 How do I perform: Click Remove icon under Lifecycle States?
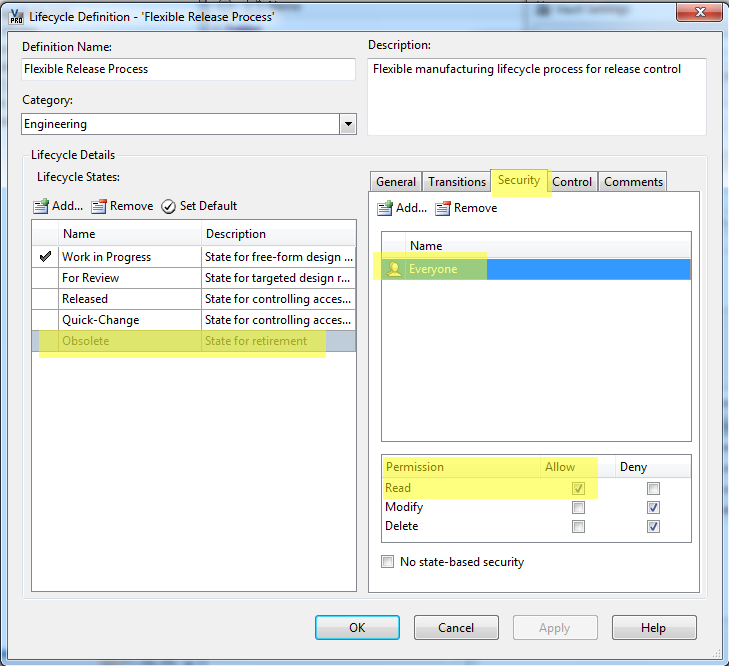pyautogui.click(x=99, y=206)
